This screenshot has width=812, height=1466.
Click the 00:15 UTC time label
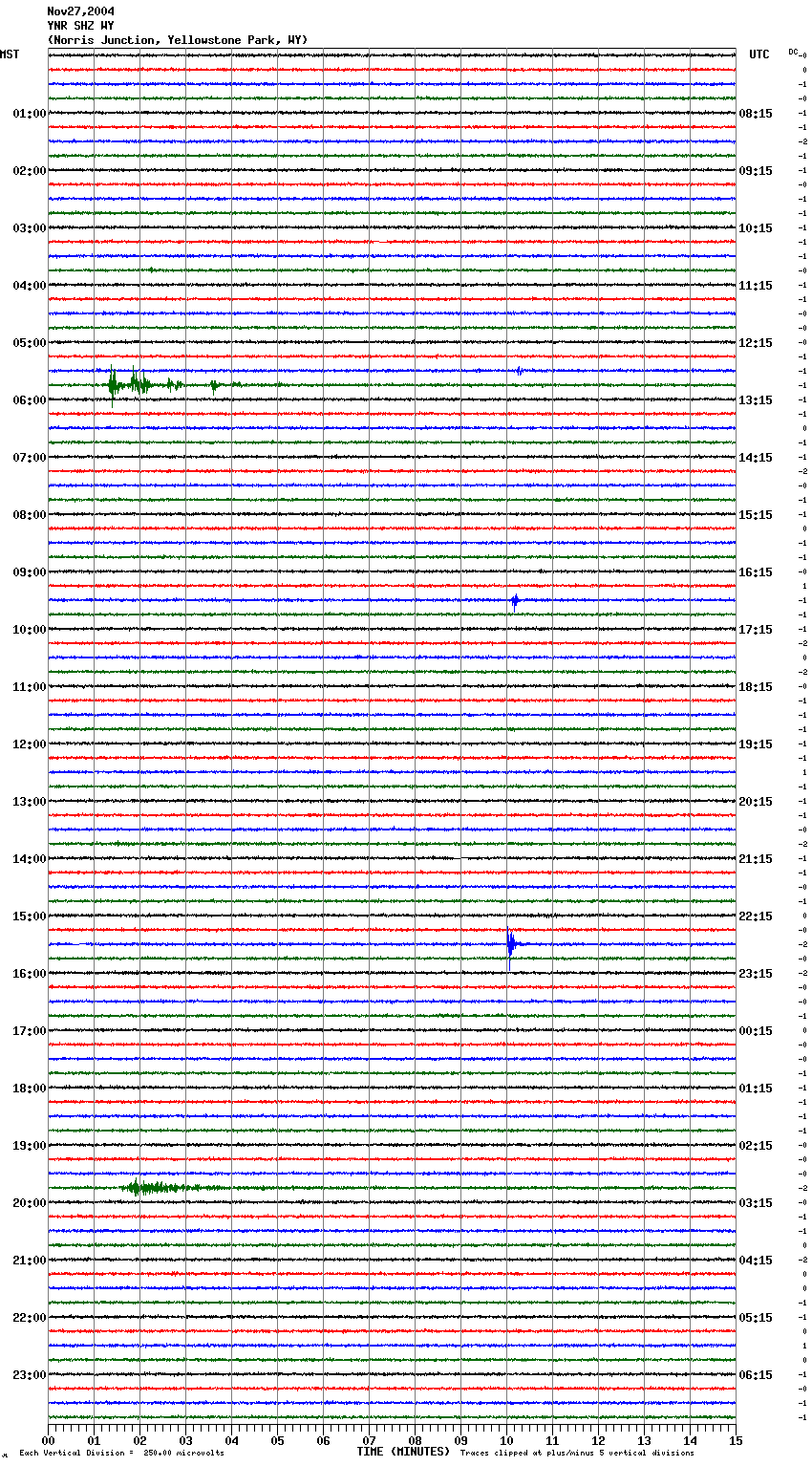[x=756, y=1031]
